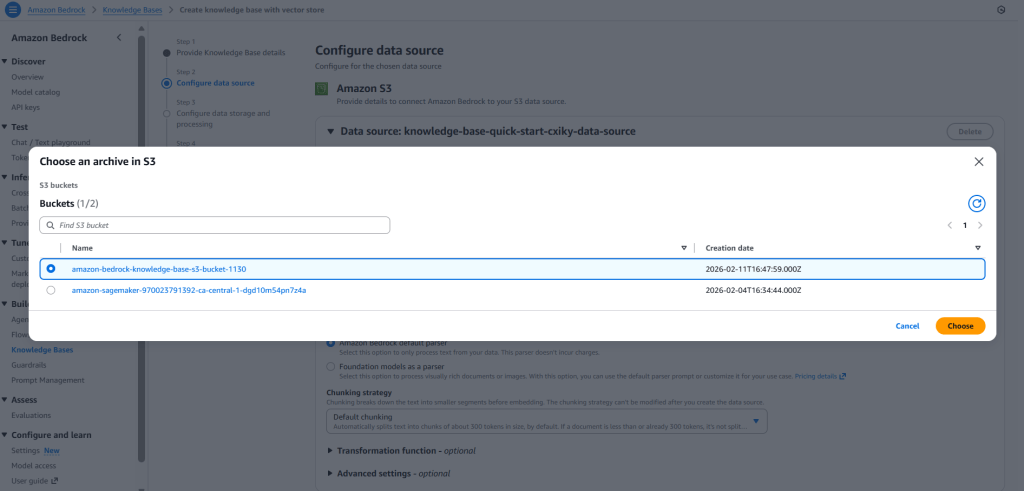Screen dimensions: 1024x491
Task: Collapse the Amazon Bedrock sidebar arrow
Action: [x=119, y=38]
